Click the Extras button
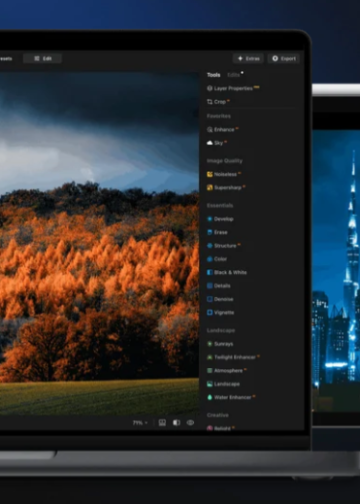Image resolution: width=360 pixels, height=504 pixels. [248, 58]
